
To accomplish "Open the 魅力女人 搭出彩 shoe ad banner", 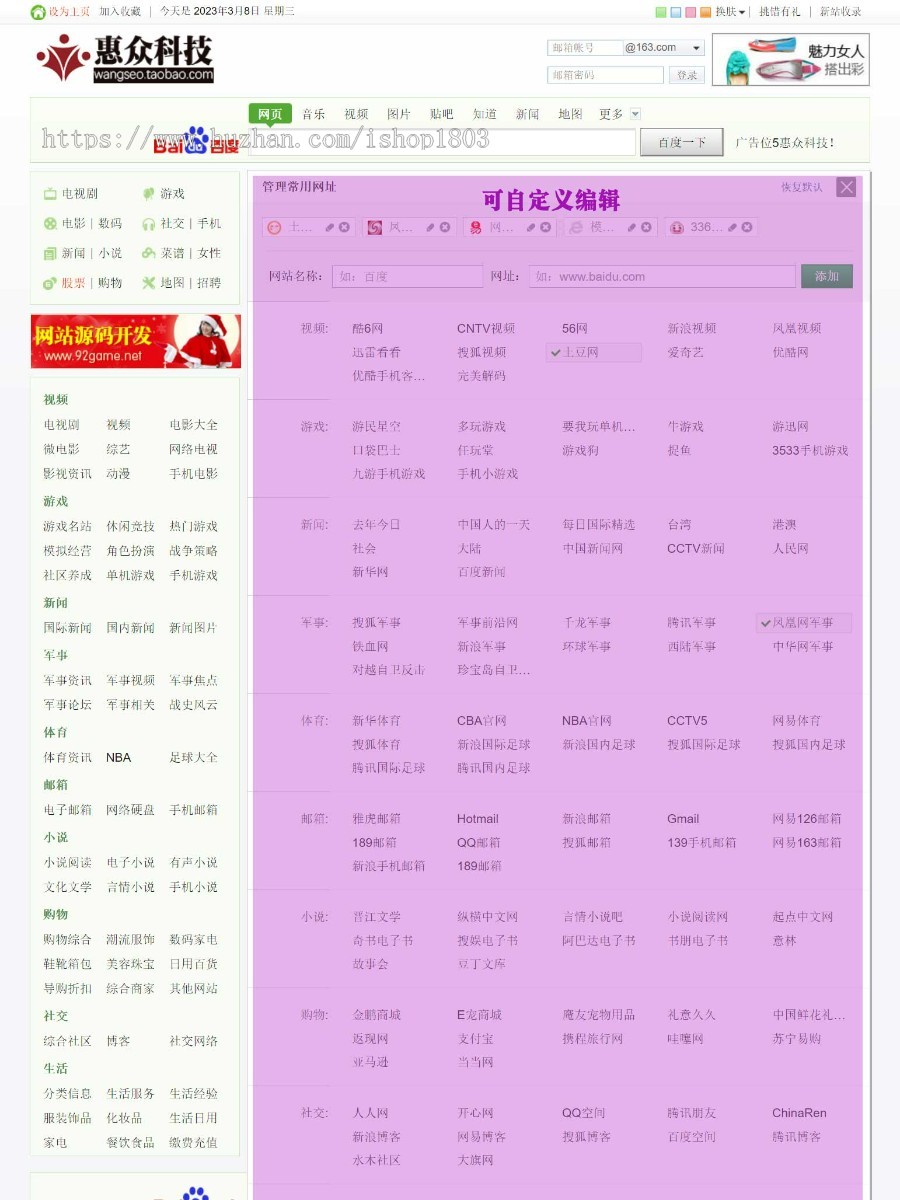I will pos(790,60).
